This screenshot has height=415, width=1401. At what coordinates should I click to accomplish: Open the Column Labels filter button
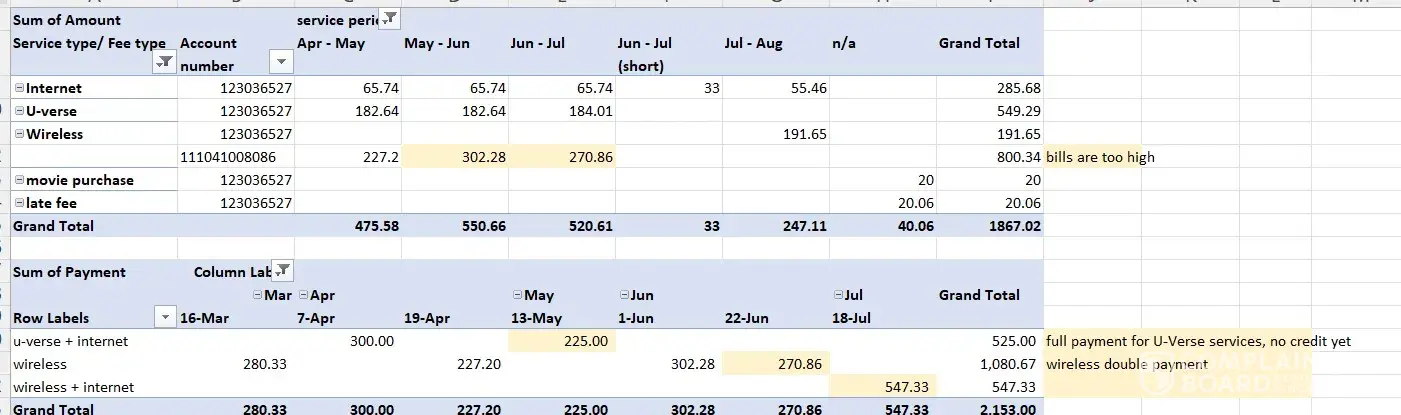283,270
